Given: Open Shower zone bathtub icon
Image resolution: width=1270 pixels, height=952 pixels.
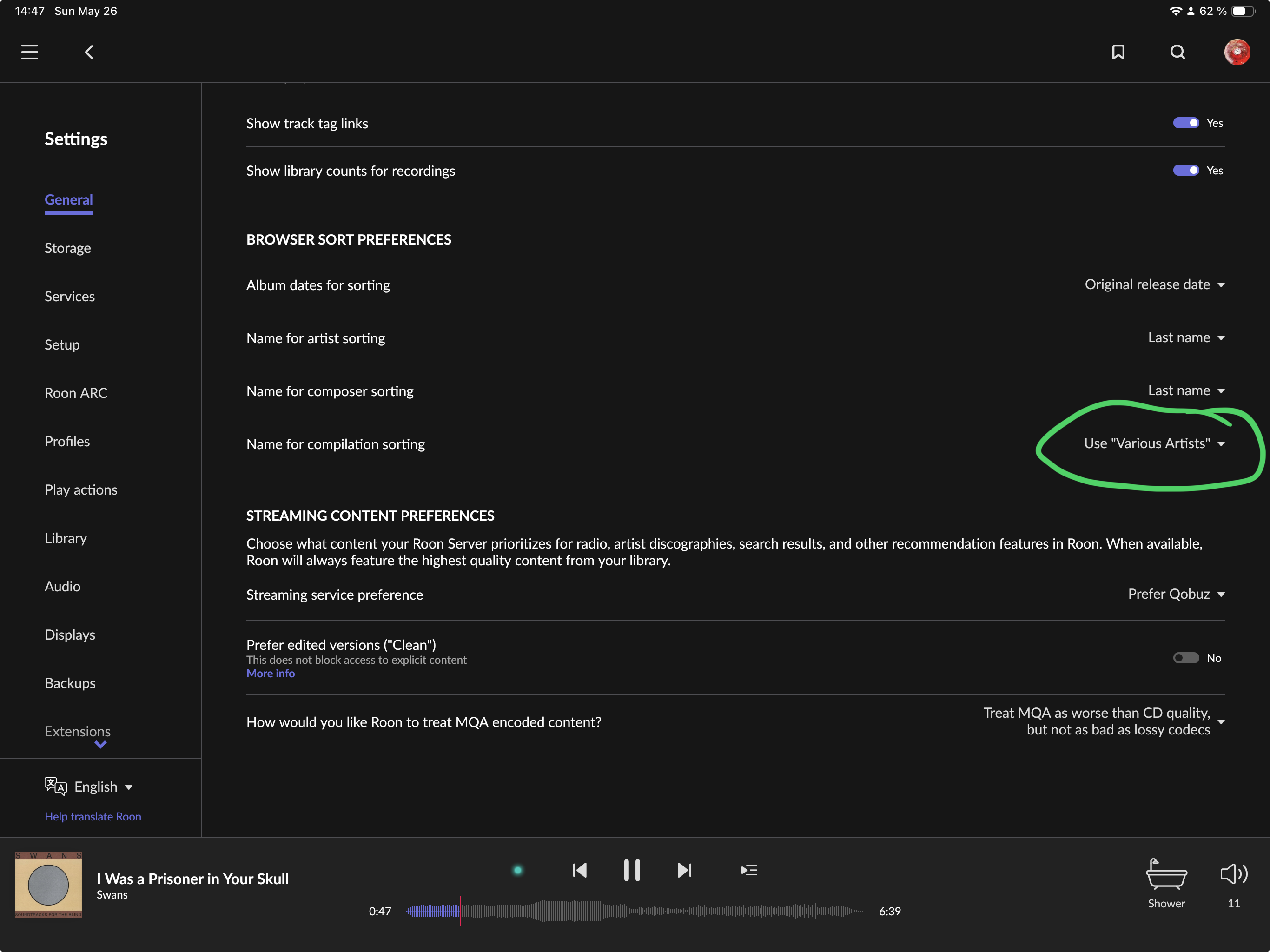Looking at the screenshot, I should 1166,875.
